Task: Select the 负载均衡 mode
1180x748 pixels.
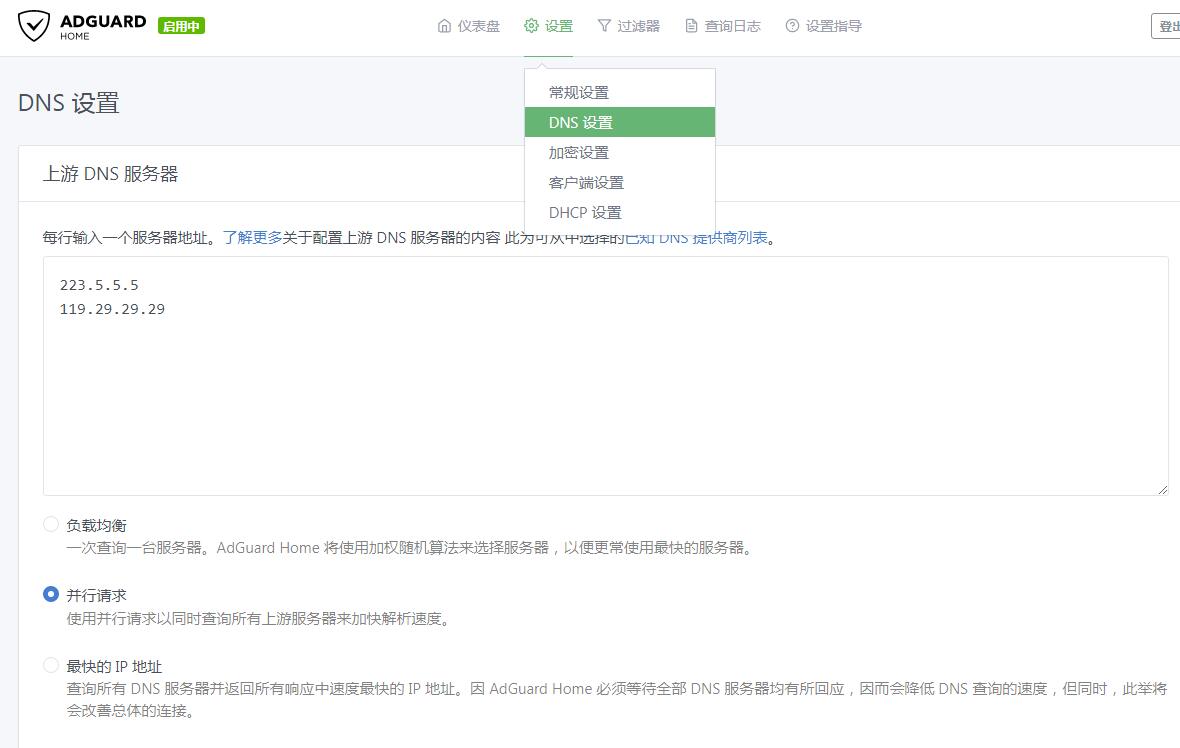Action: pos(51,524)
